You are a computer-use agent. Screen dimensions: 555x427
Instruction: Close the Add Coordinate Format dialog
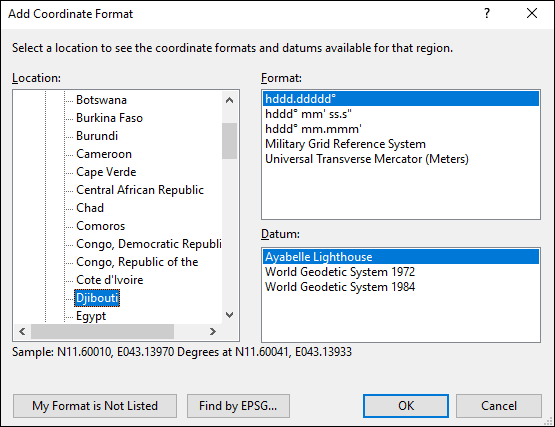[532, 13]
